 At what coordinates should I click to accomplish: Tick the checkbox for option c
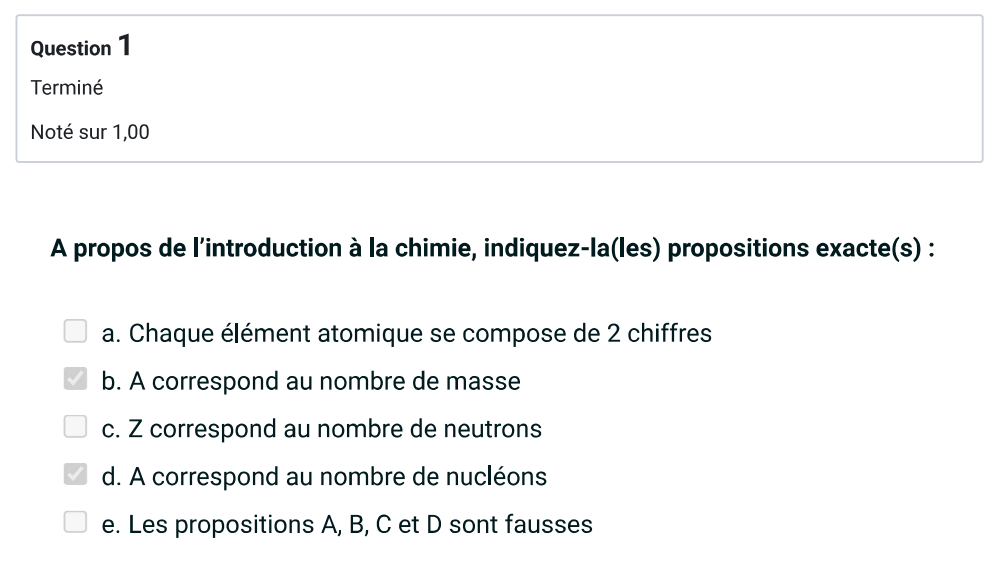75,427
